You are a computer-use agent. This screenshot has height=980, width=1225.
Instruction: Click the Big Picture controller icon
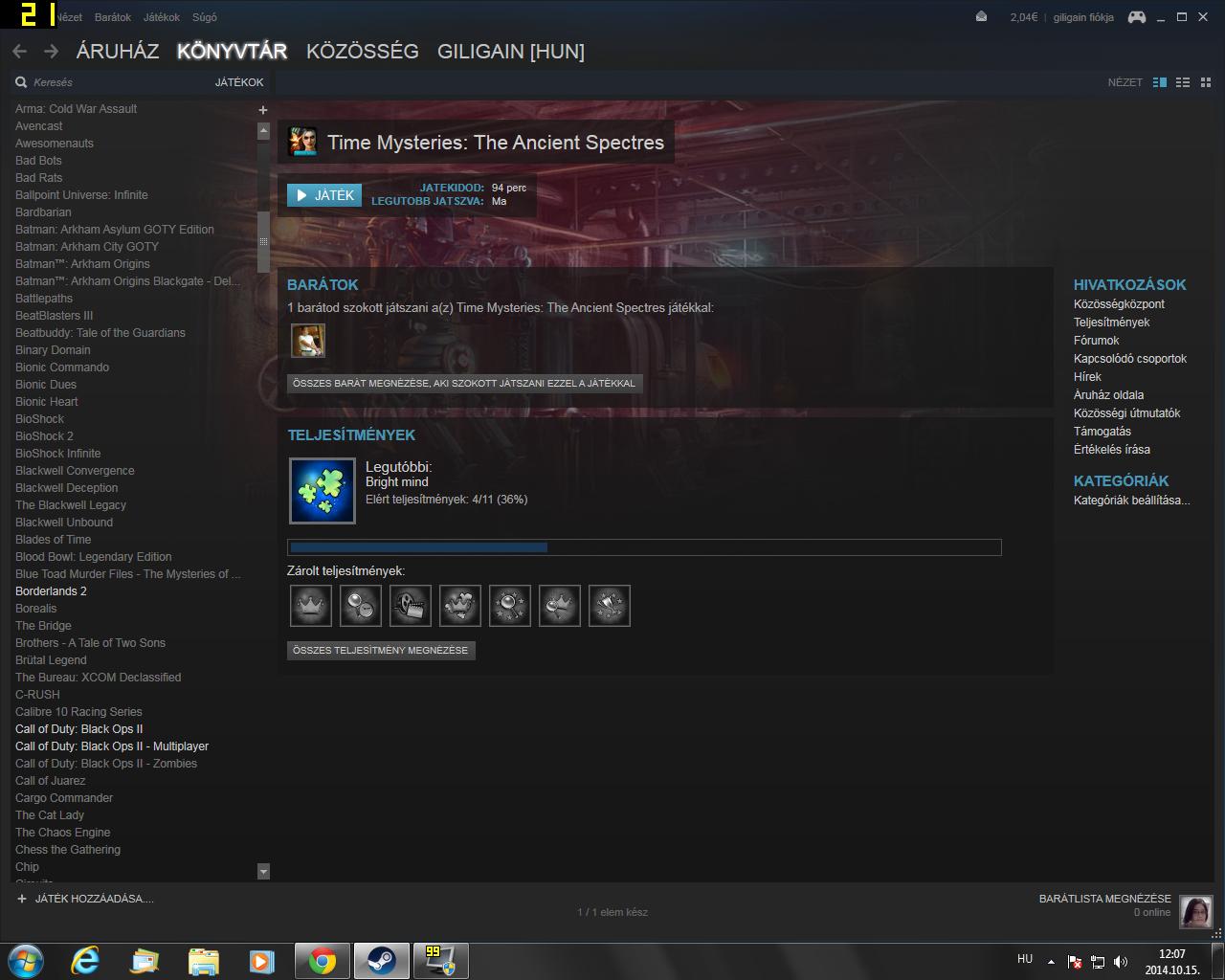coord(1136,16)
